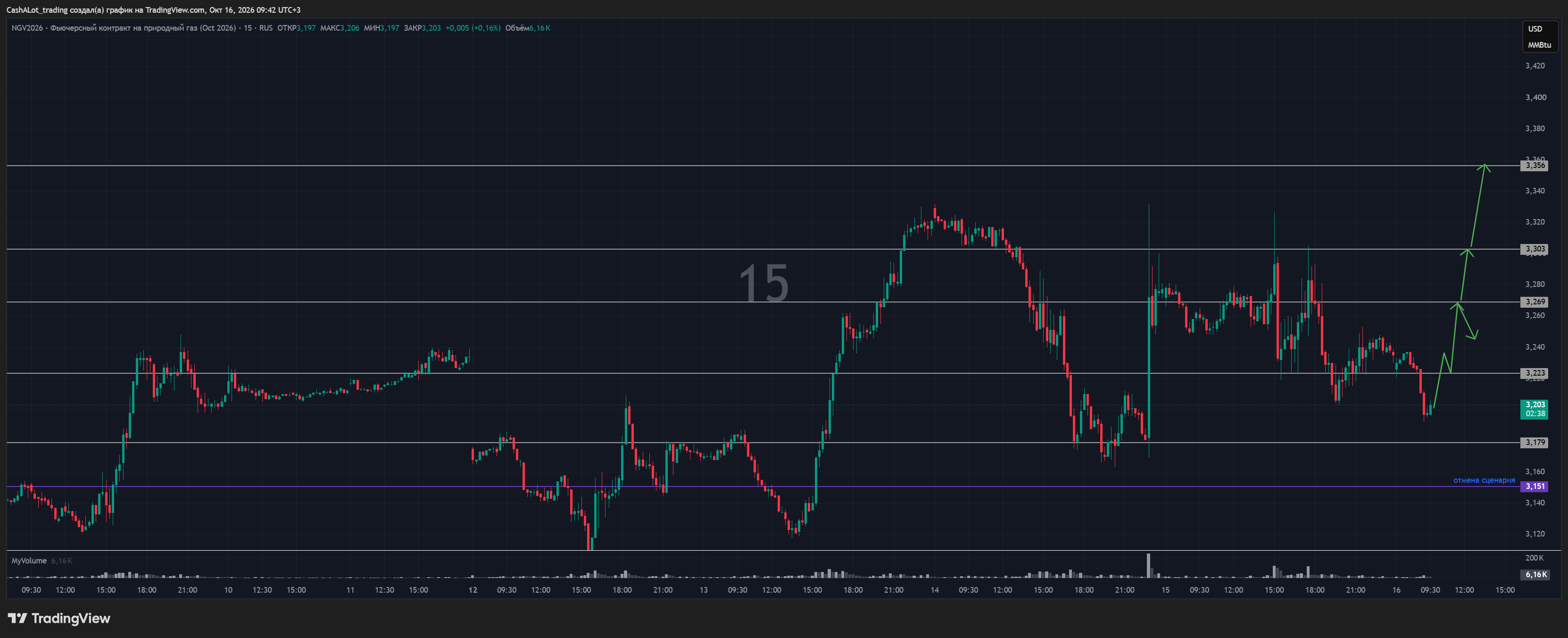This screenshot has height=638, width=1568.
Task: Select the 3,303 horizontal line price label
Action: click(x=1535, y=249)
